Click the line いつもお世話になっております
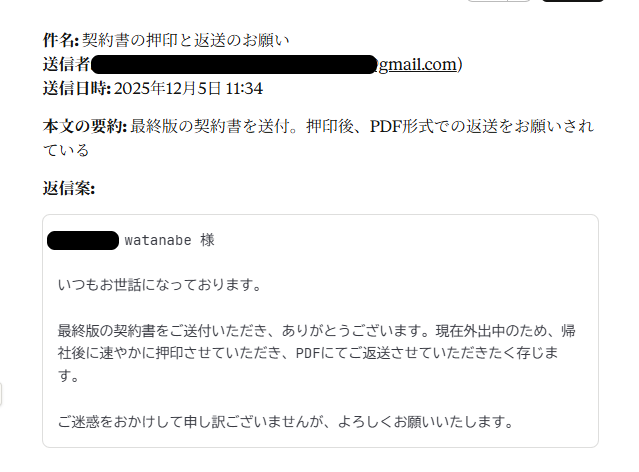 159,285
